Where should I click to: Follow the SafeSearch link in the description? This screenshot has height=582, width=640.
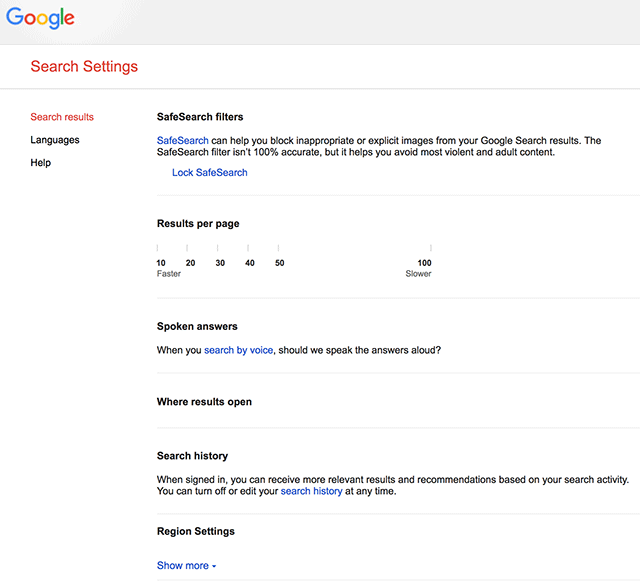tap(182, 141)
